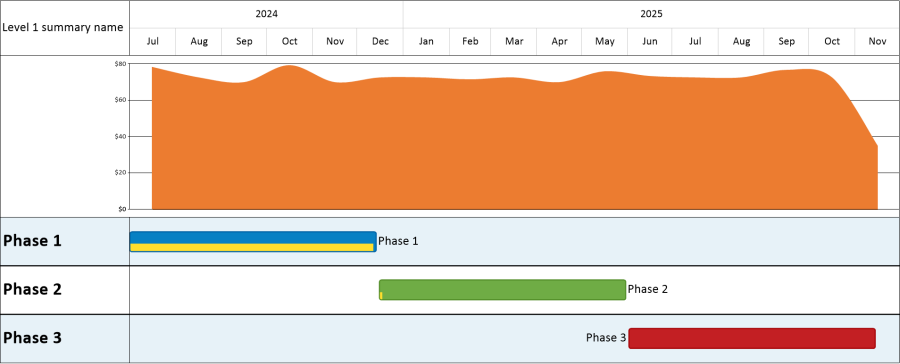
Task: Select the Phase 2 swimlane row header
Action: point(65,290)
